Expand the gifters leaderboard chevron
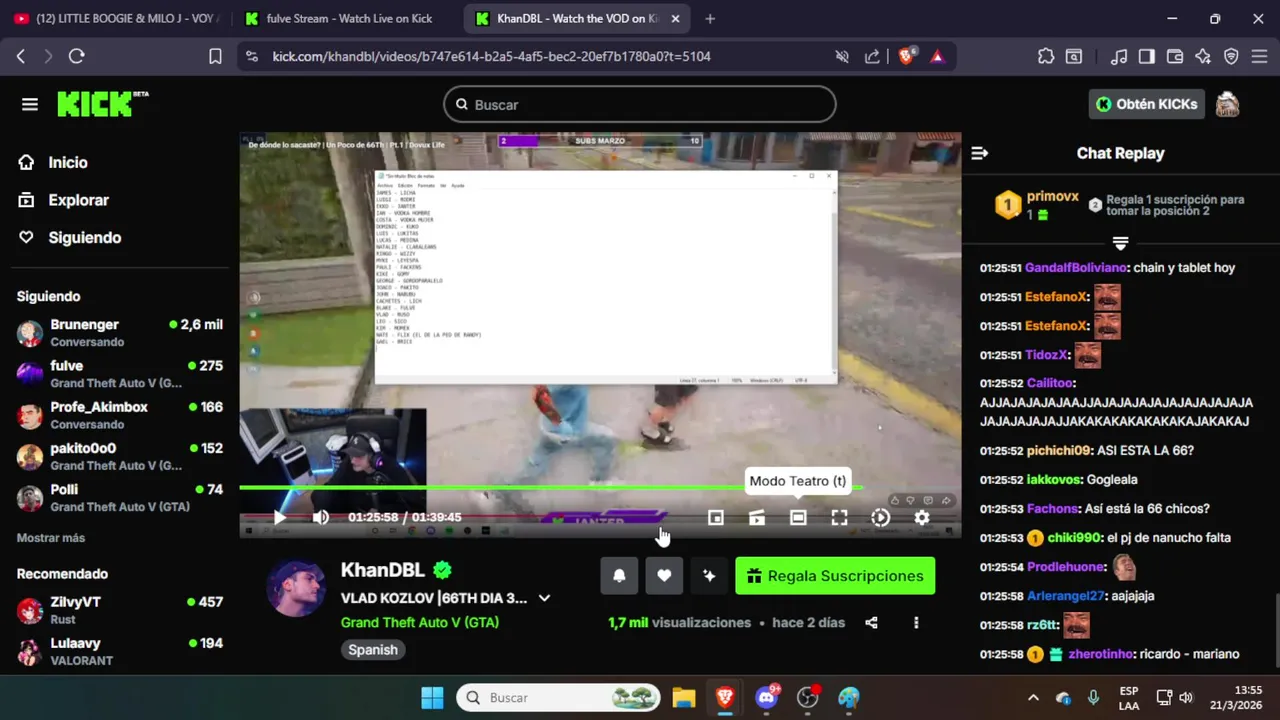This screenshot has height=720, width=1280. (x=1120, y=243)
